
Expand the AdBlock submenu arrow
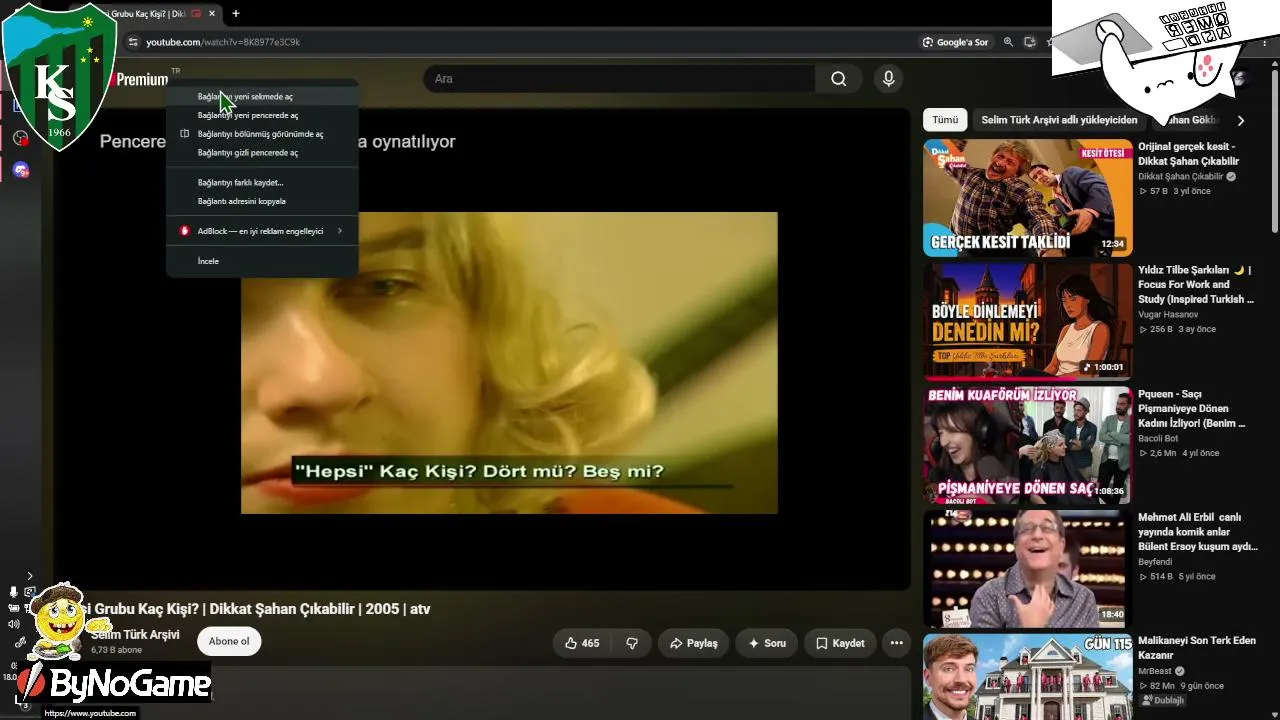pos(340,231)
